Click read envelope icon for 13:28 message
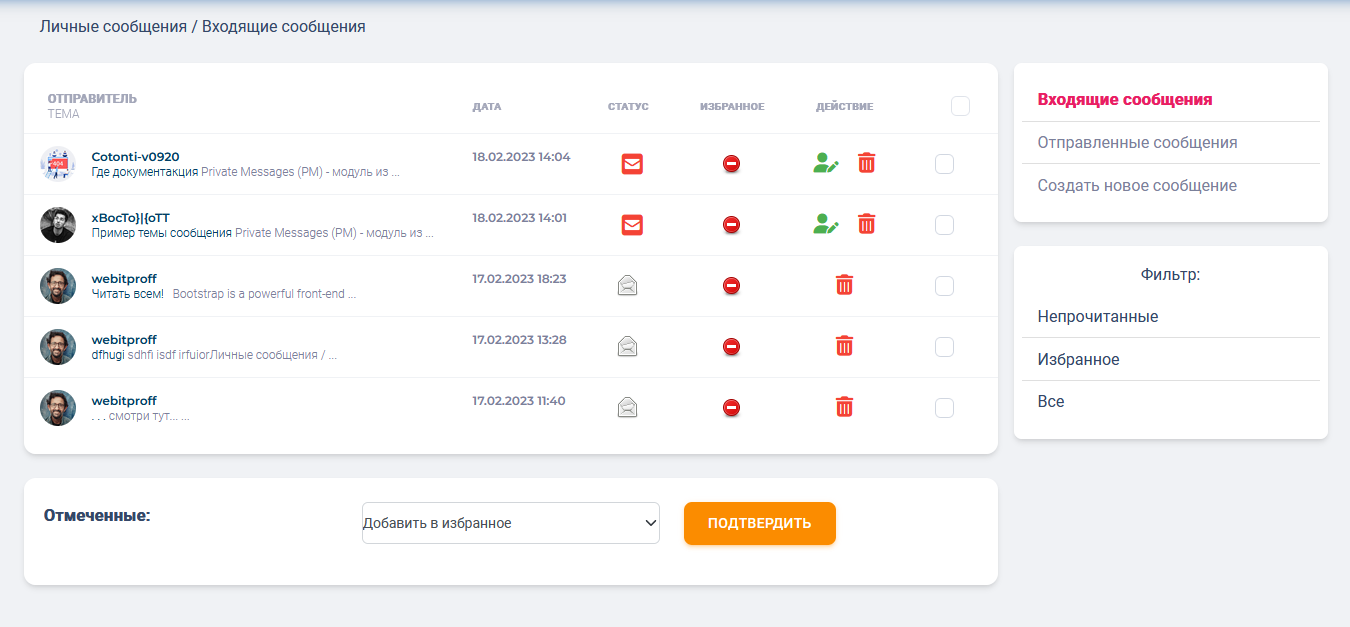Viewport: 1350px width, 627px height. [627, 347]
